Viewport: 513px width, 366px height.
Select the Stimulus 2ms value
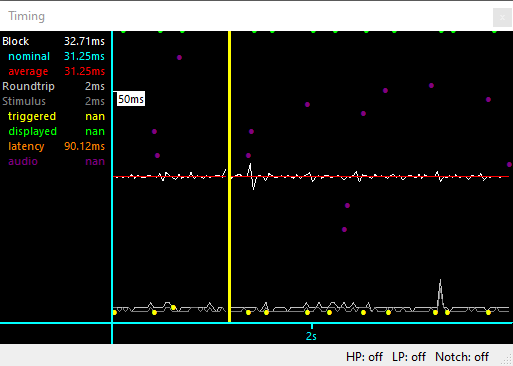coord(95,101)
